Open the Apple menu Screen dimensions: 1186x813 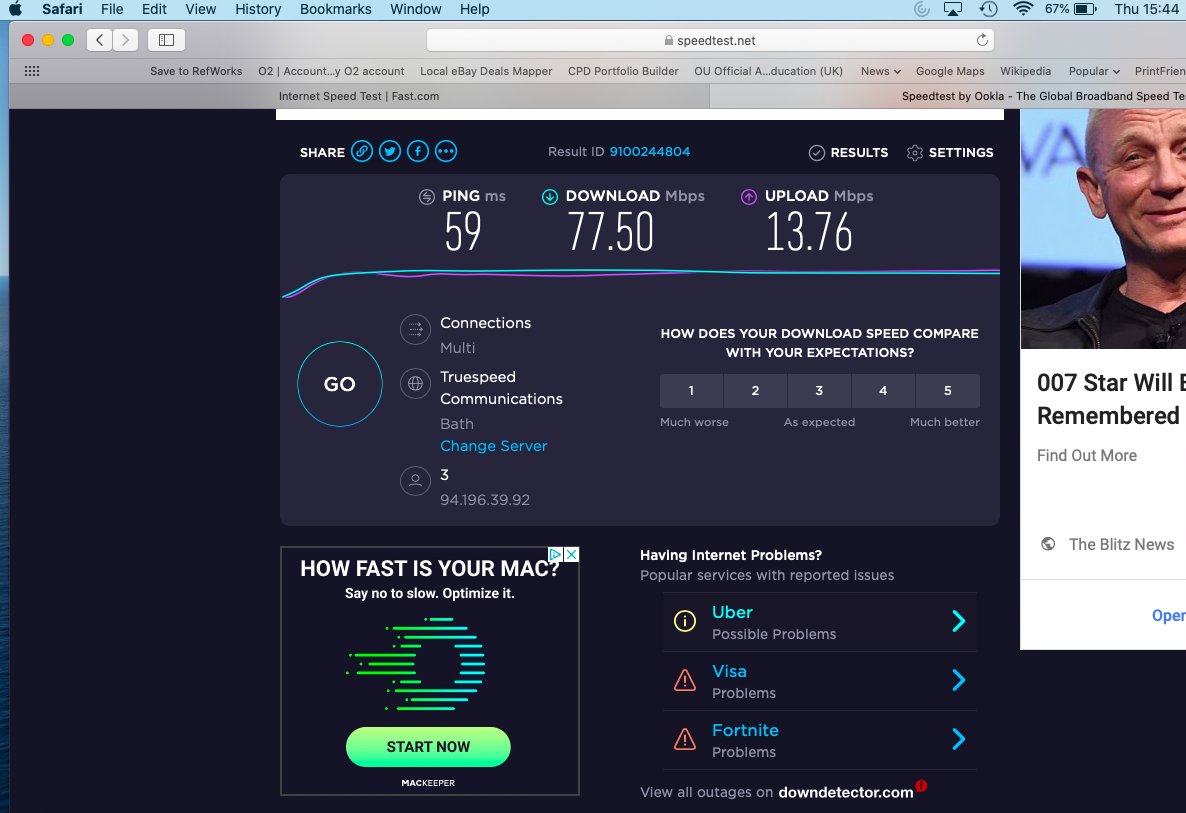click(x=16, y=9)
